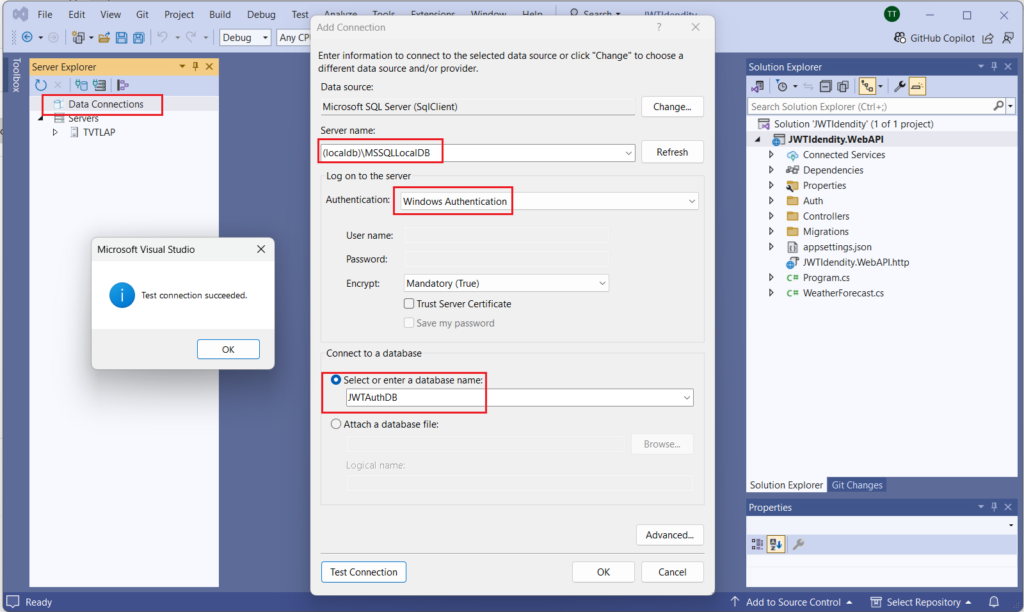The height and width of the screenshot is (612, 1024).
Task: Click the Refresh icon in Server Explorer
Action: (x=40, y=85)
